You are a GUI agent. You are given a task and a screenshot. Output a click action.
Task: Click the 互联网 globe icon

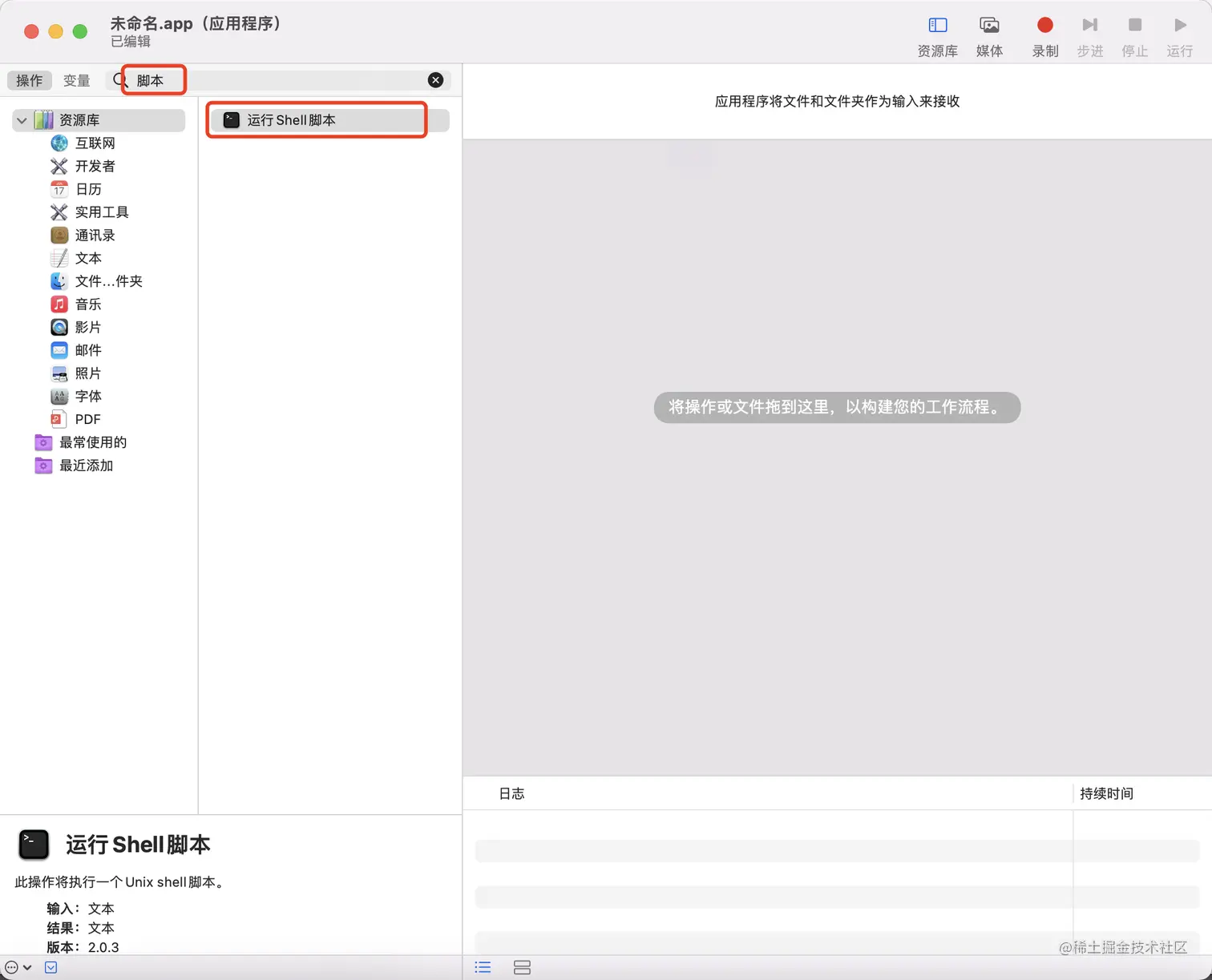coord(59,143)
